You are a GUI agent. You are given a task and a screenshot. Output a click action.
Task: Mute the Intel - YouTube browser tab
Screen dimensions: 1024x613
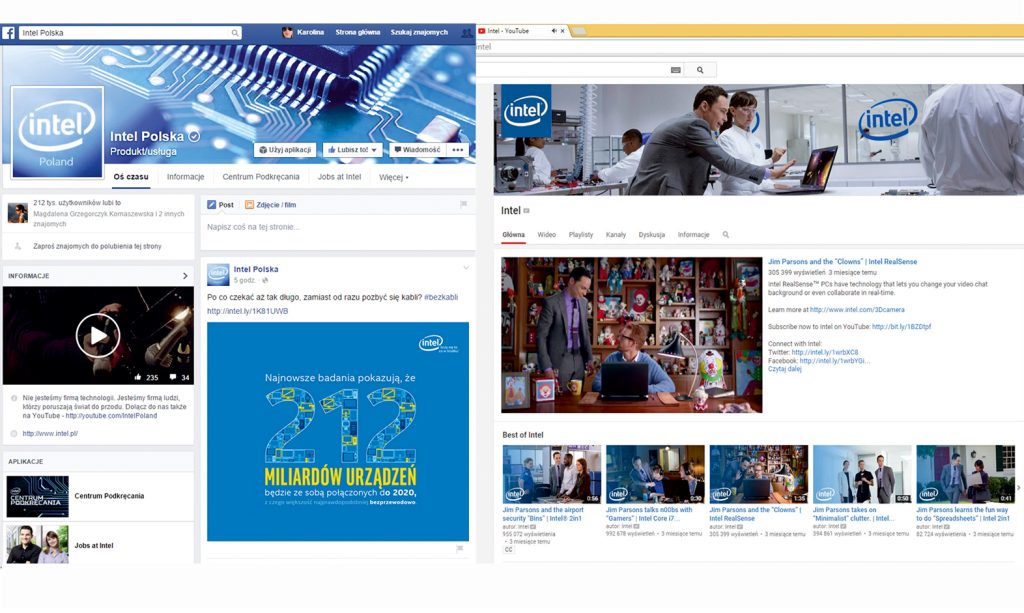pos(554,31)
